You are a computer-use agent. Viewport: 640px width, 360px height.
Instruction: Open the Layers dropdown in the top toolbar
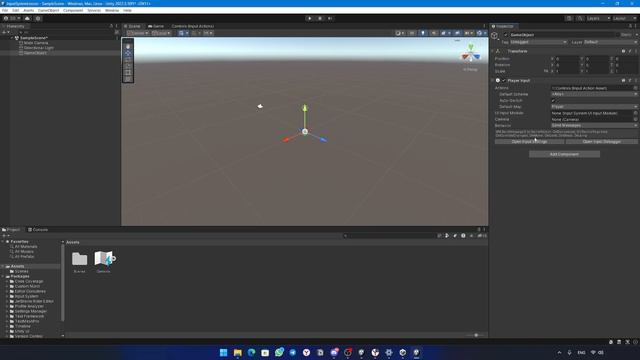click(598, 18)
